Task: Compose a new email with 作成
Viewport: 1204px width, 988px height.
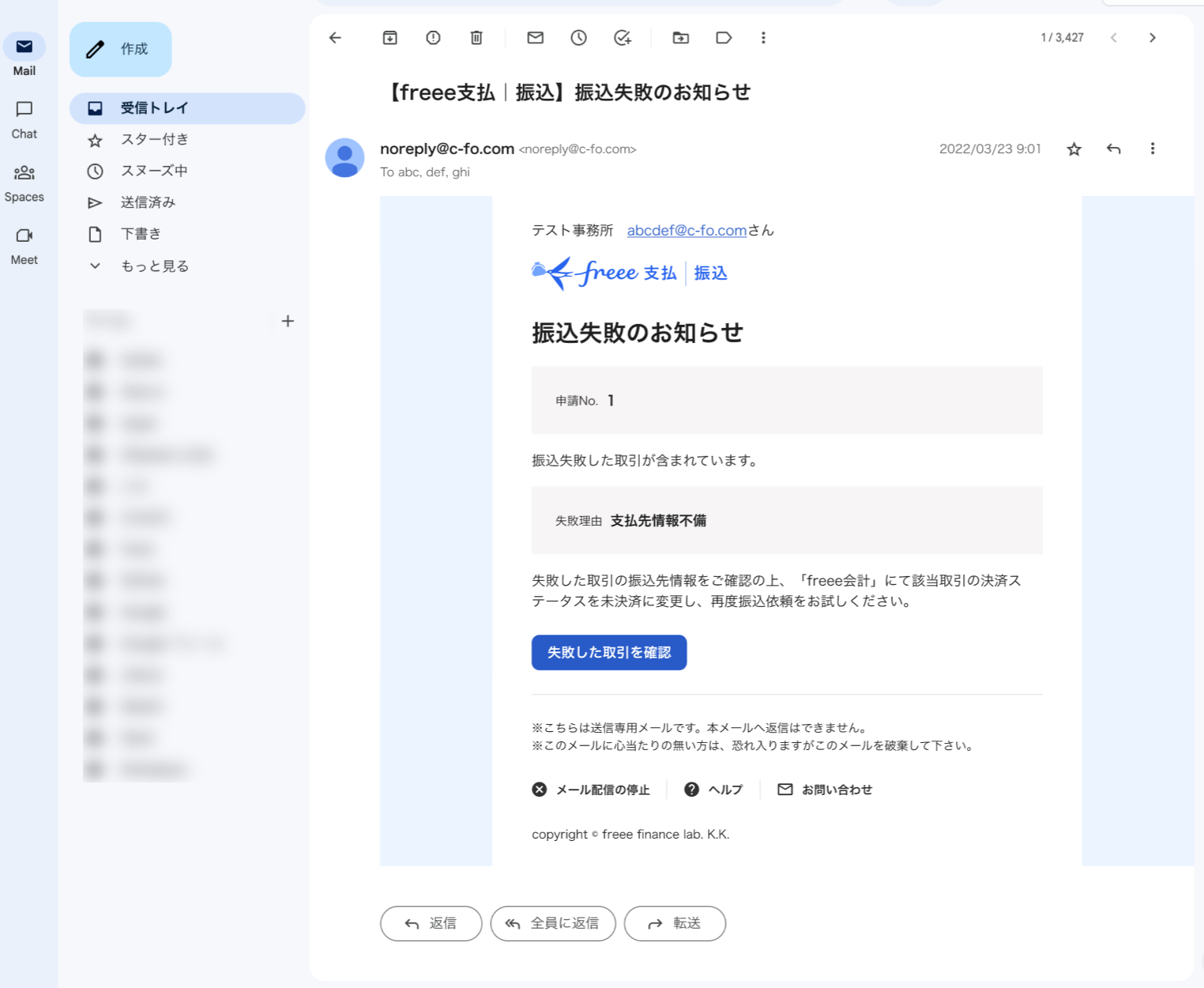Action: click(x=121, y=49)
